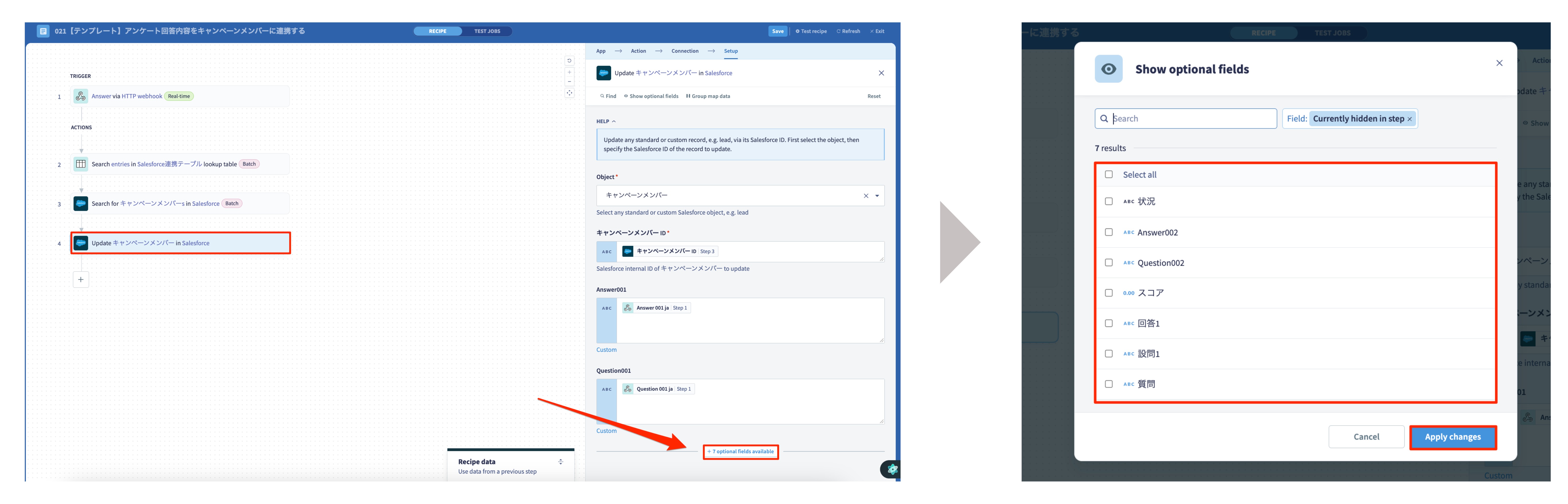The width and height of the screenshot is (1568, 504).
Task: Apply changes in the optional fields dialog
Action: click(x=1452, y=437)
